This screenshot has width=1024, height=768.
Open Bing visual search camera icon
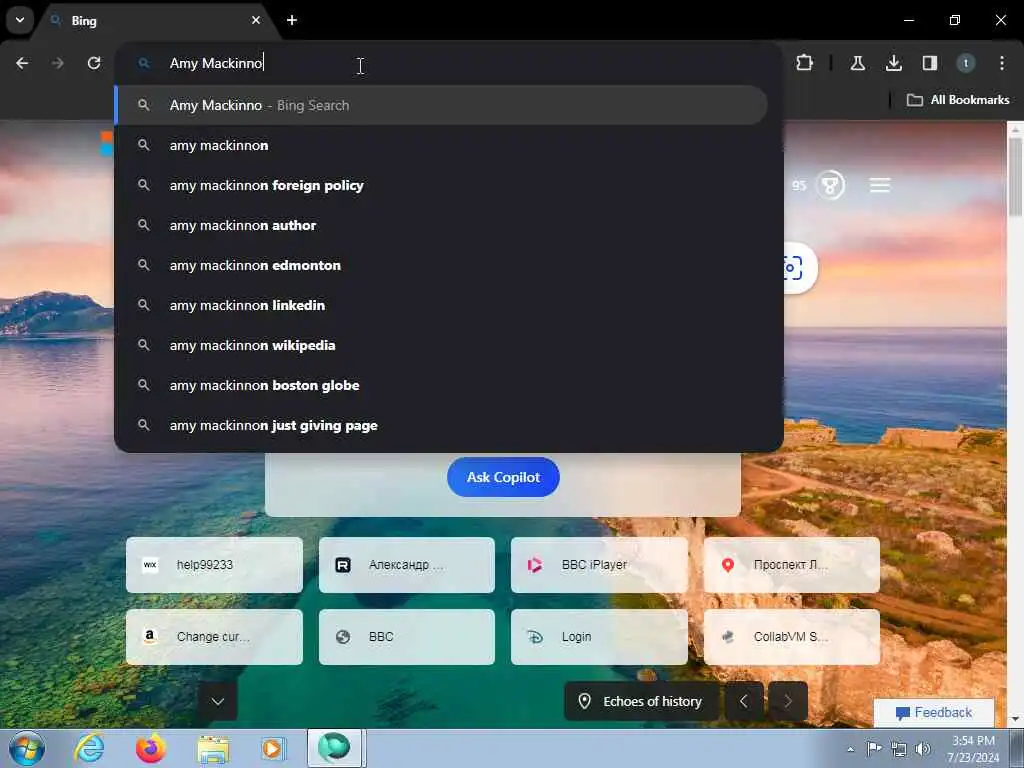pyautogui.click(x=794, y=268)
